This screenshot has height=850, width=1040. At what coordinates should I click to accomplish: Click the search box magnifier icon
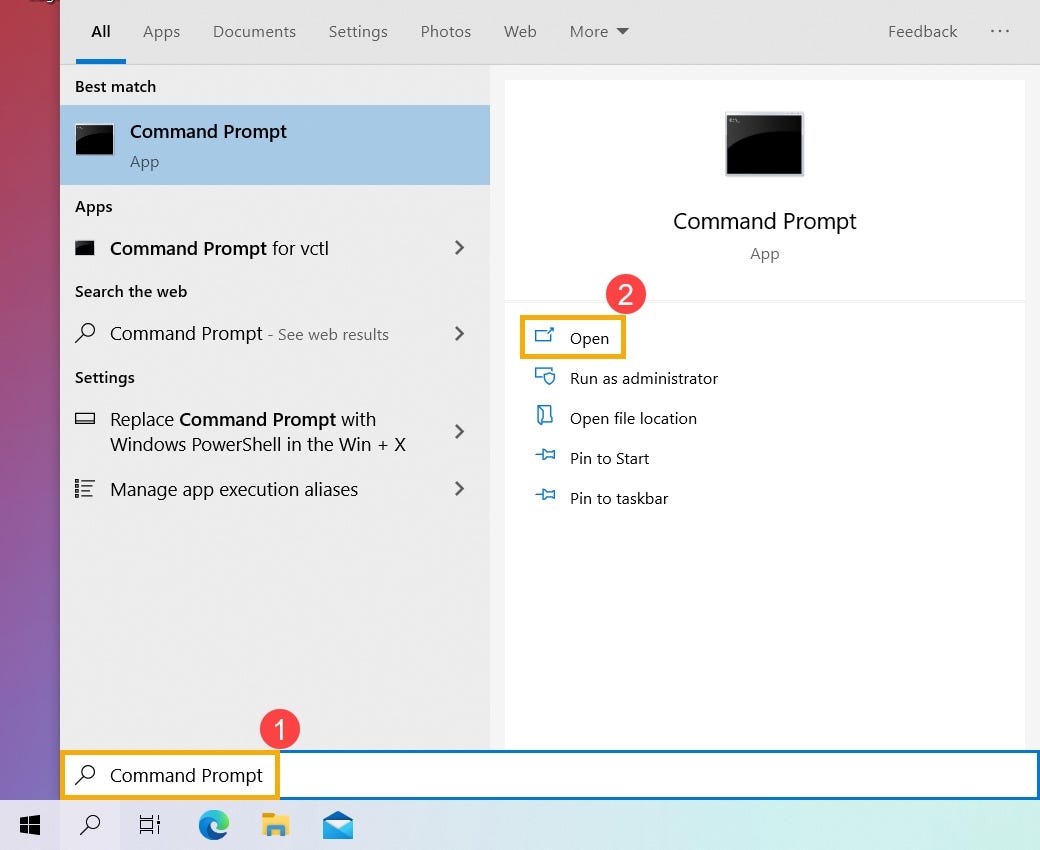point(86,774)
